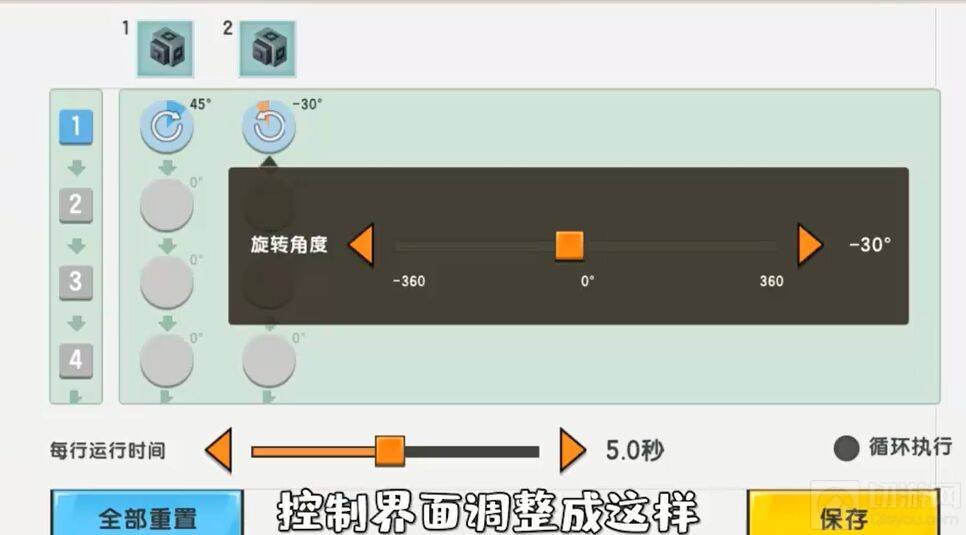Image resolution: width=966 pixels, height=535 pixels.
Task: Click the 旋转角度 slider handle
Action: click(570, 245)
